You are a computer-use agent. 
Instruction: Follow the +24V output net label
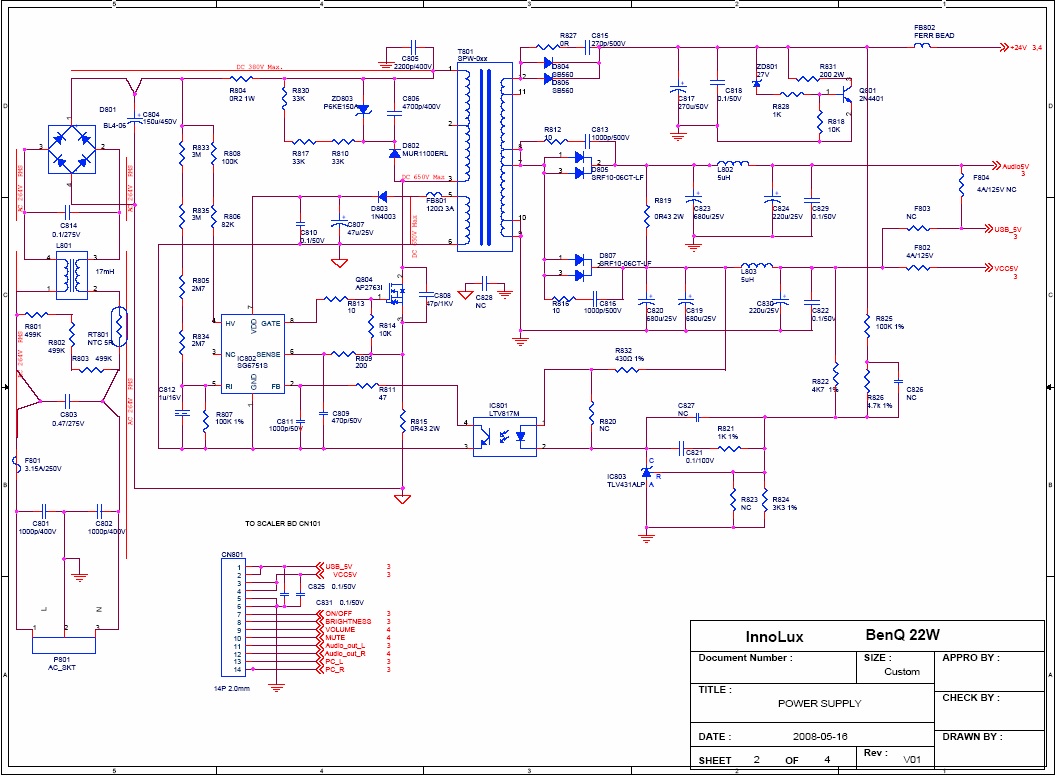[x=1018, y=47]
